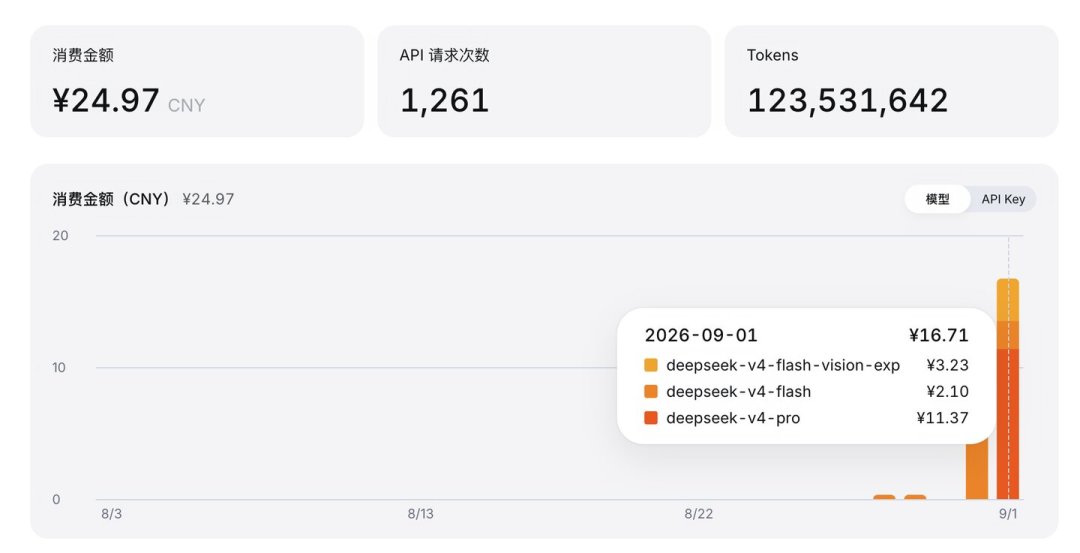Click the yellow deepseek-v4-flash-vision-exp legend swatch
The width and height of the screenshot is (1080, 553).
click(650, 365)
